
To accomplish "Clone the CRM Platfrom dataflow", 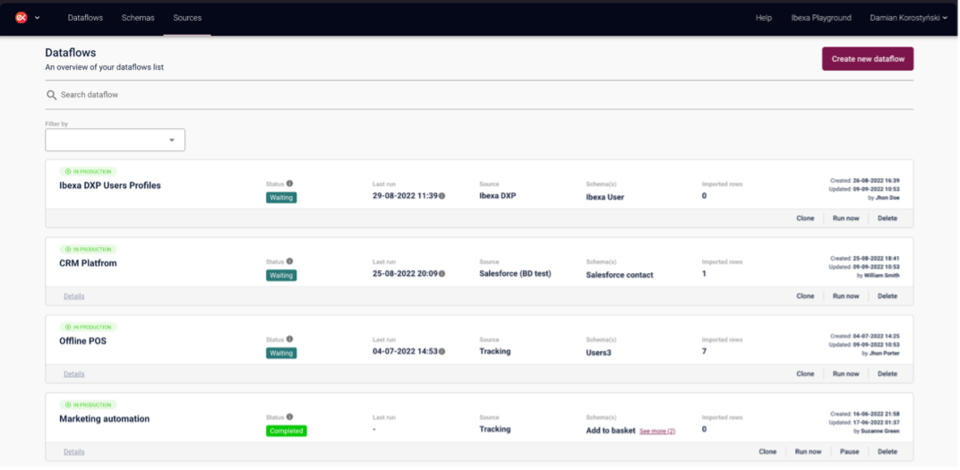I will pos(805,296).
